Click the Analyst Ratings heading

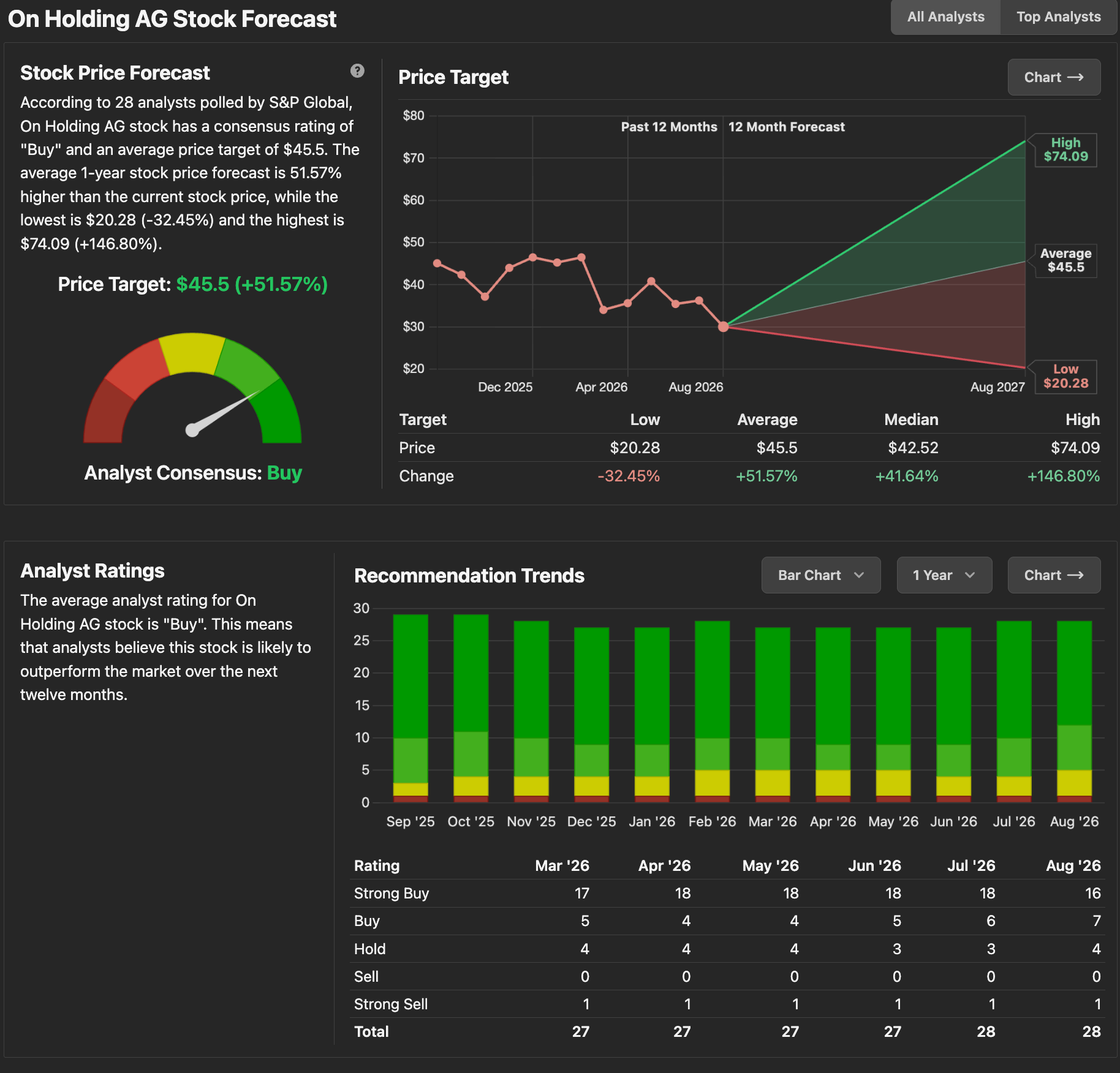pos(93,571)
